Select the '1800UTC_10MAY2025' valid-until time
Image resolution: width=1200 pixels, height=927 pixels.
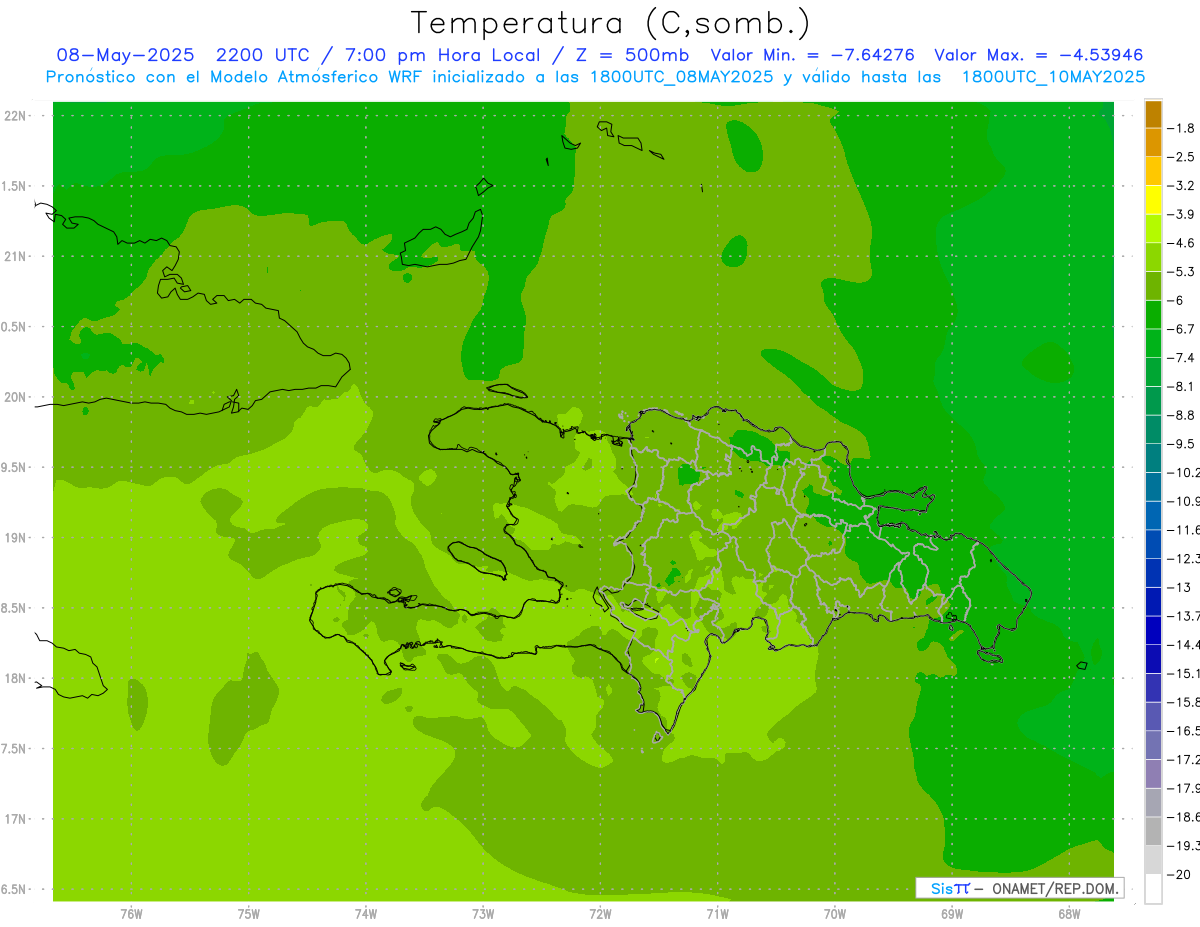1053,77
